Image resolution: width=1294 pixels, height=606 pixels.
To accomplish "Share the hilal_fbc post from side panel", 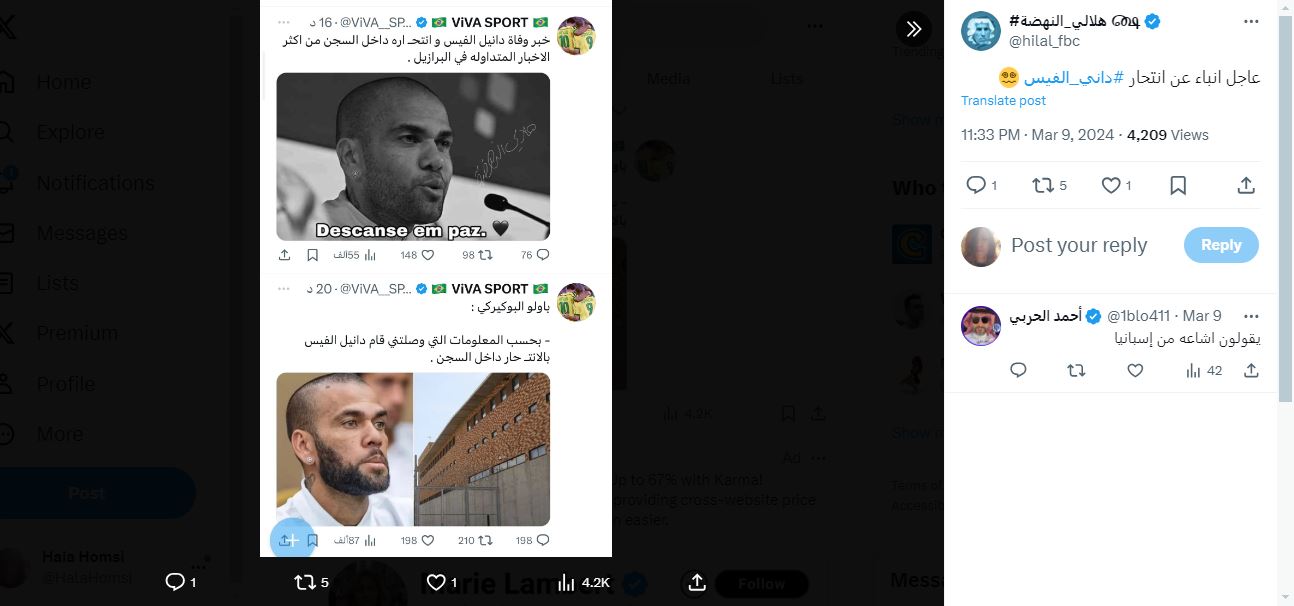I will pos(1246,185).
